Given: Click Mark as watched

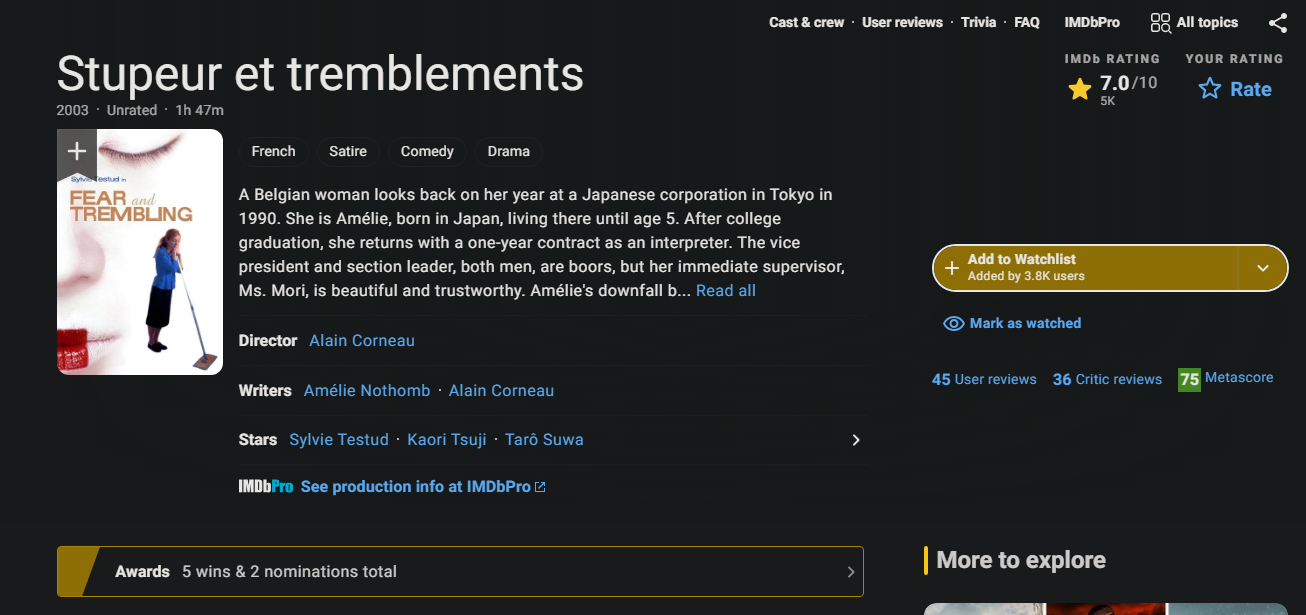Looking at the screenshot, I should (1012, 324).
